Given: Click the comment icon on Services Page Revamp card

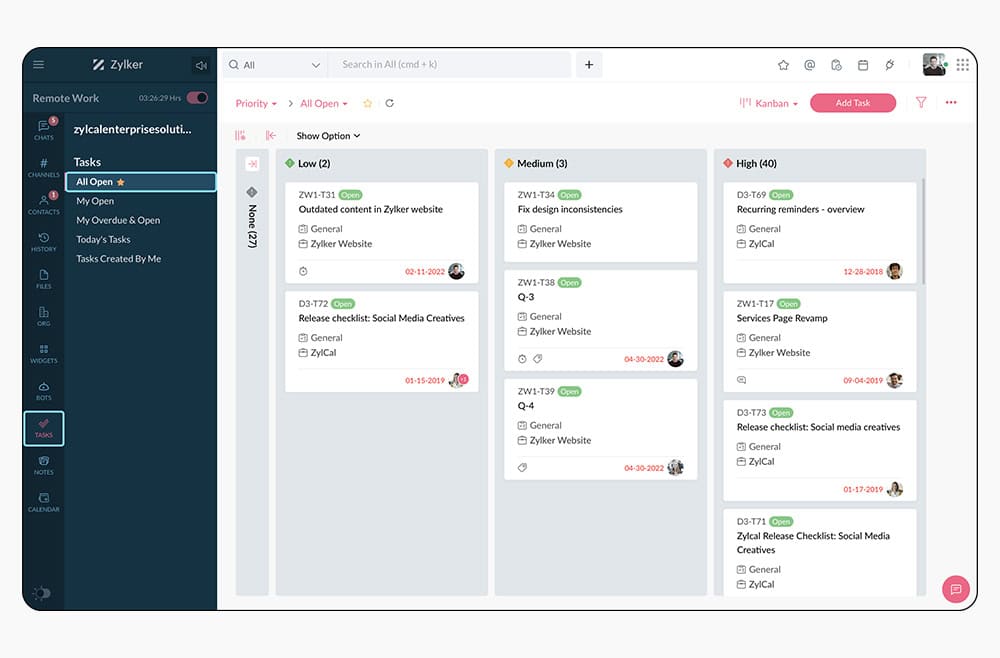Looking at the screenshot, I should coord(741,380).
